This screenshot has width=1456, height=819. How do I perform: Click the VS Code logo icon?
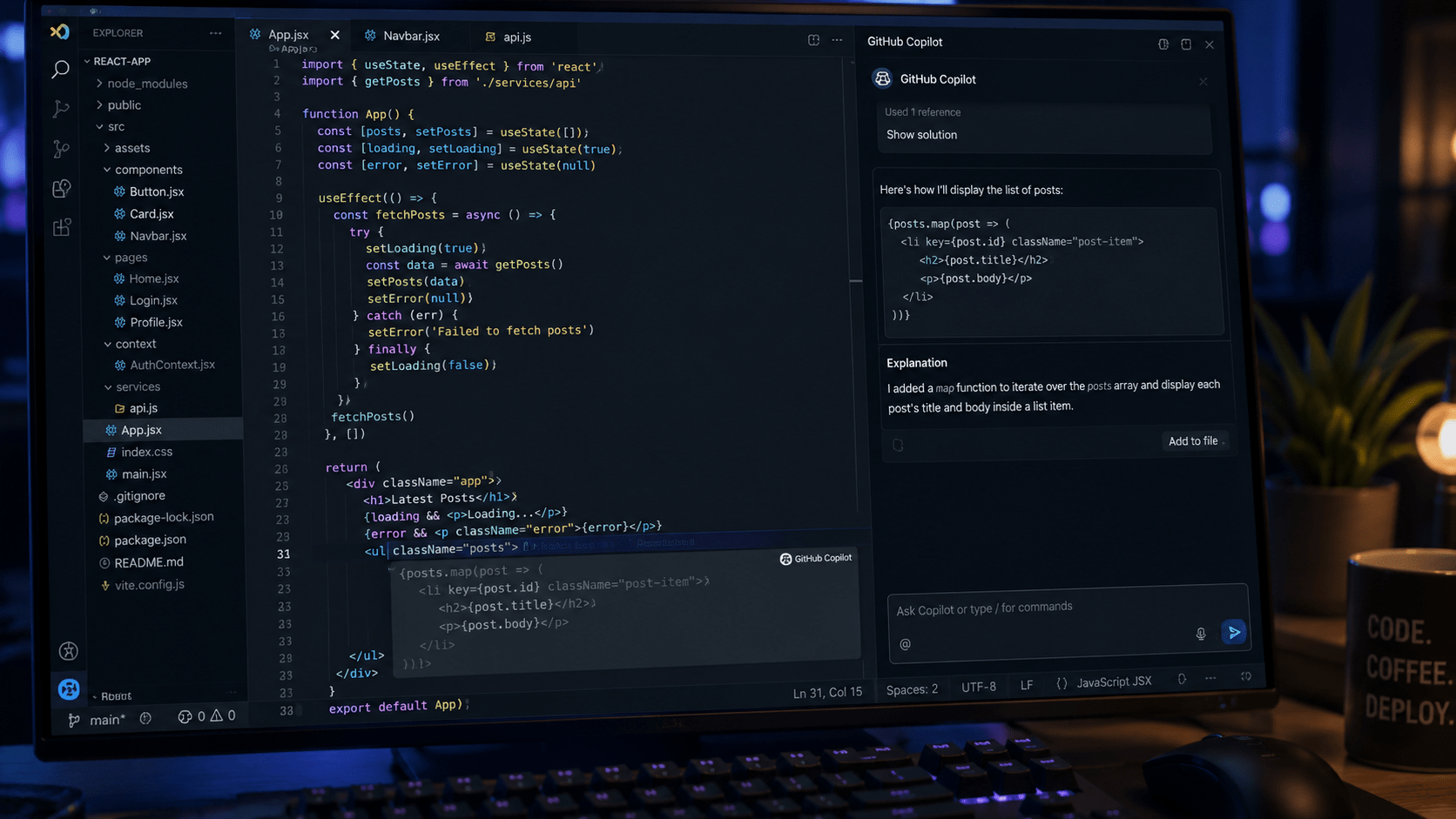tap(59, 31)
